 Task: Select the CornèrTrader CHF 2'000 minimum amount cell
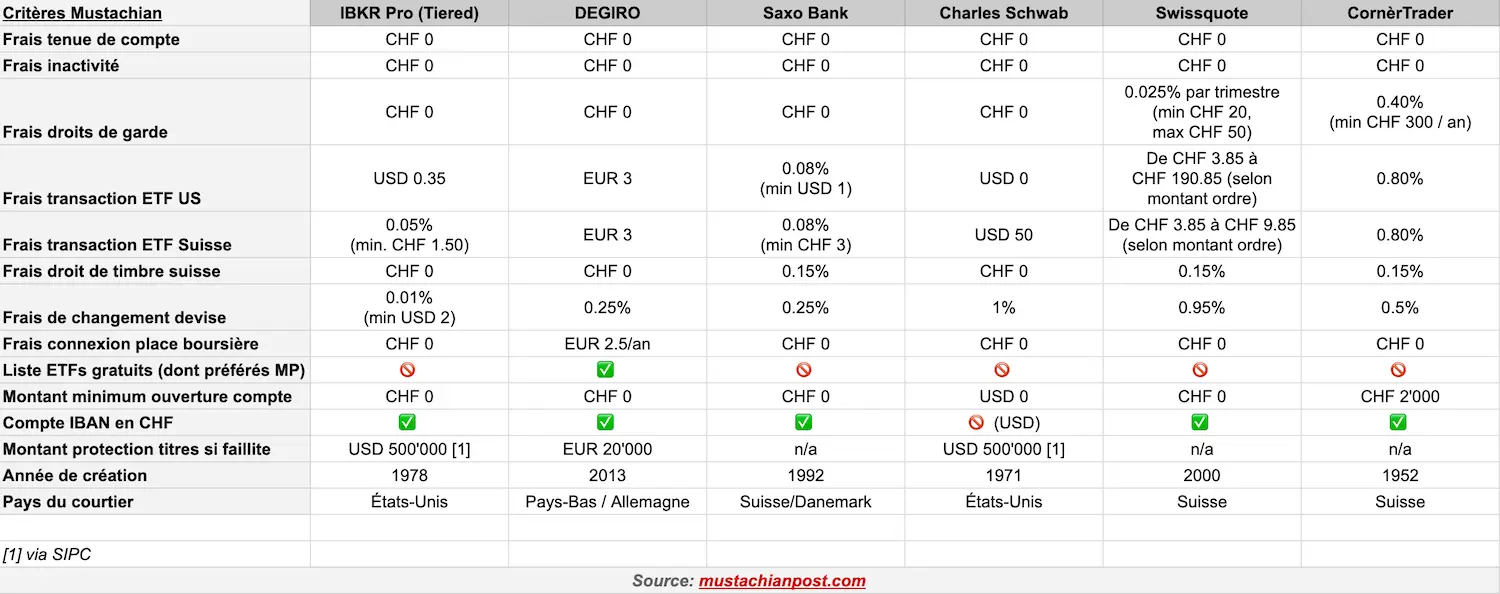(x=1400, y=397)
